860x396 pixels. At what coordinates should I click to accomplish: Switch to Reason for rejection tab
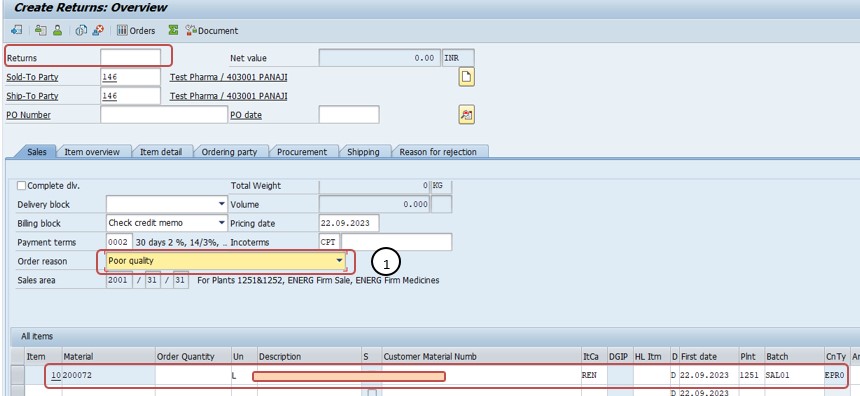[x=438, y=152]
